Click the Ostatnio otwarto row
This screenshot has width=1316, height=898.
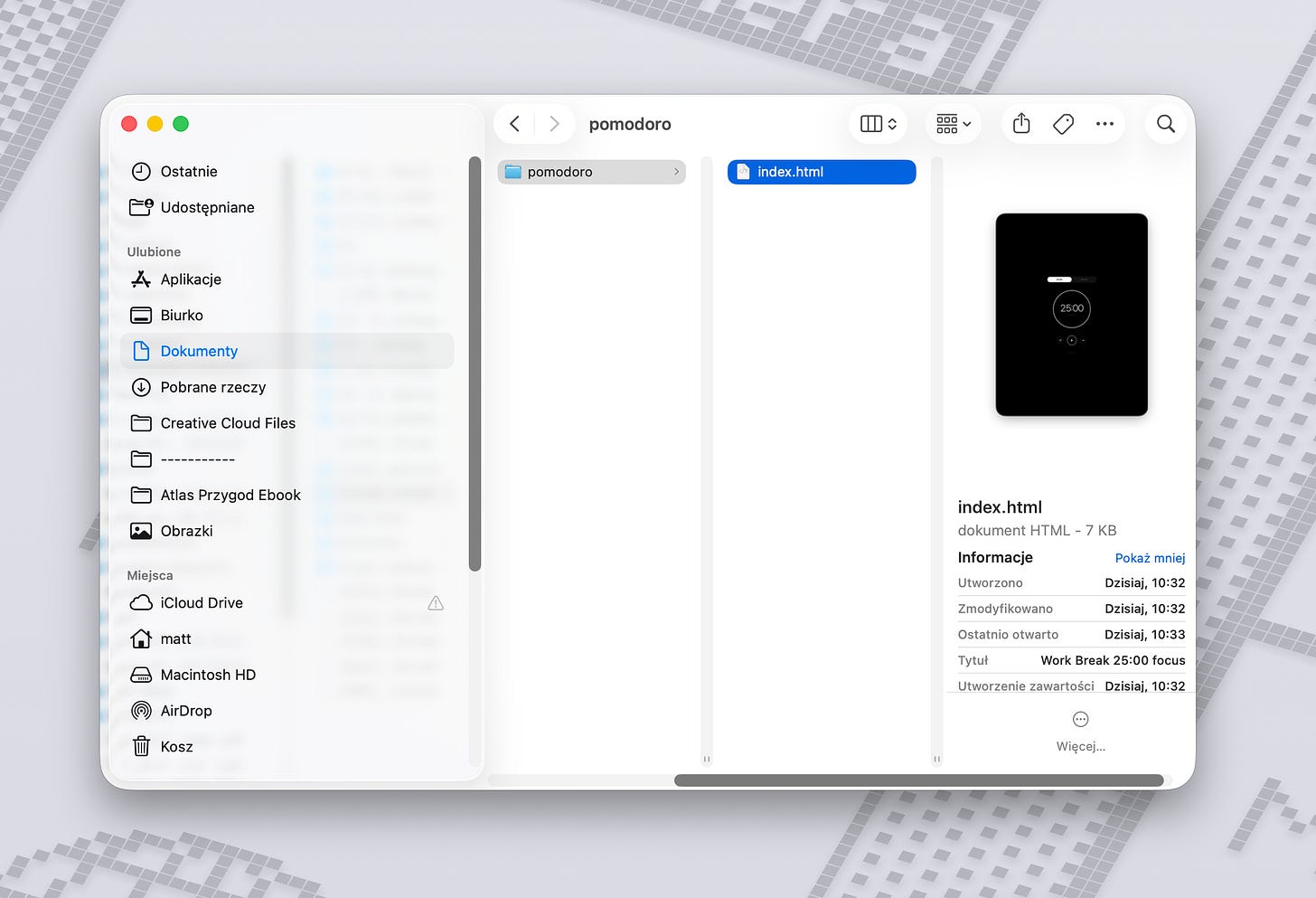click(x=1071, y=635)
